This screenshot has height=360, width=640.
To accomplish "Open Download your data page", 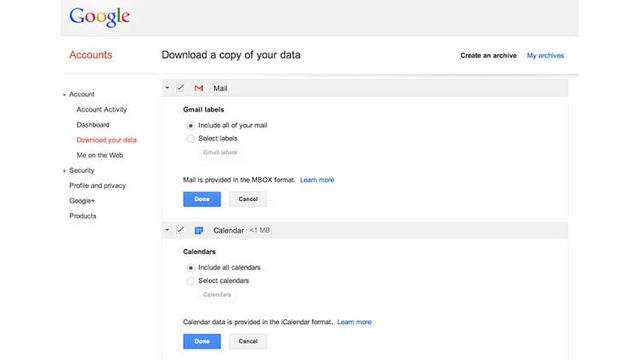I will tap(107, 140).
